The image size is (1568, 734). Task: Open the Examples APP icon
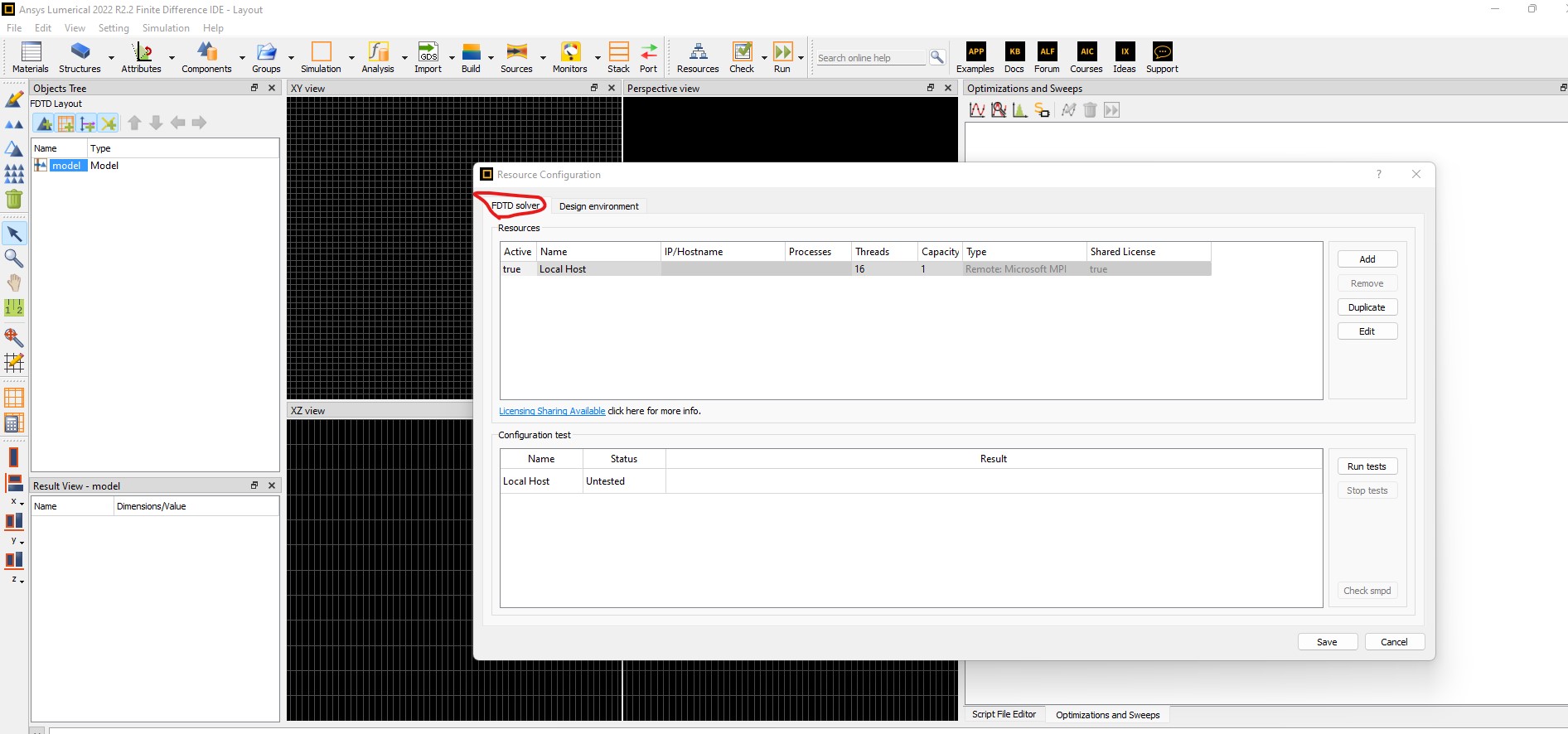pyautogui.click(x=975, y=53)
